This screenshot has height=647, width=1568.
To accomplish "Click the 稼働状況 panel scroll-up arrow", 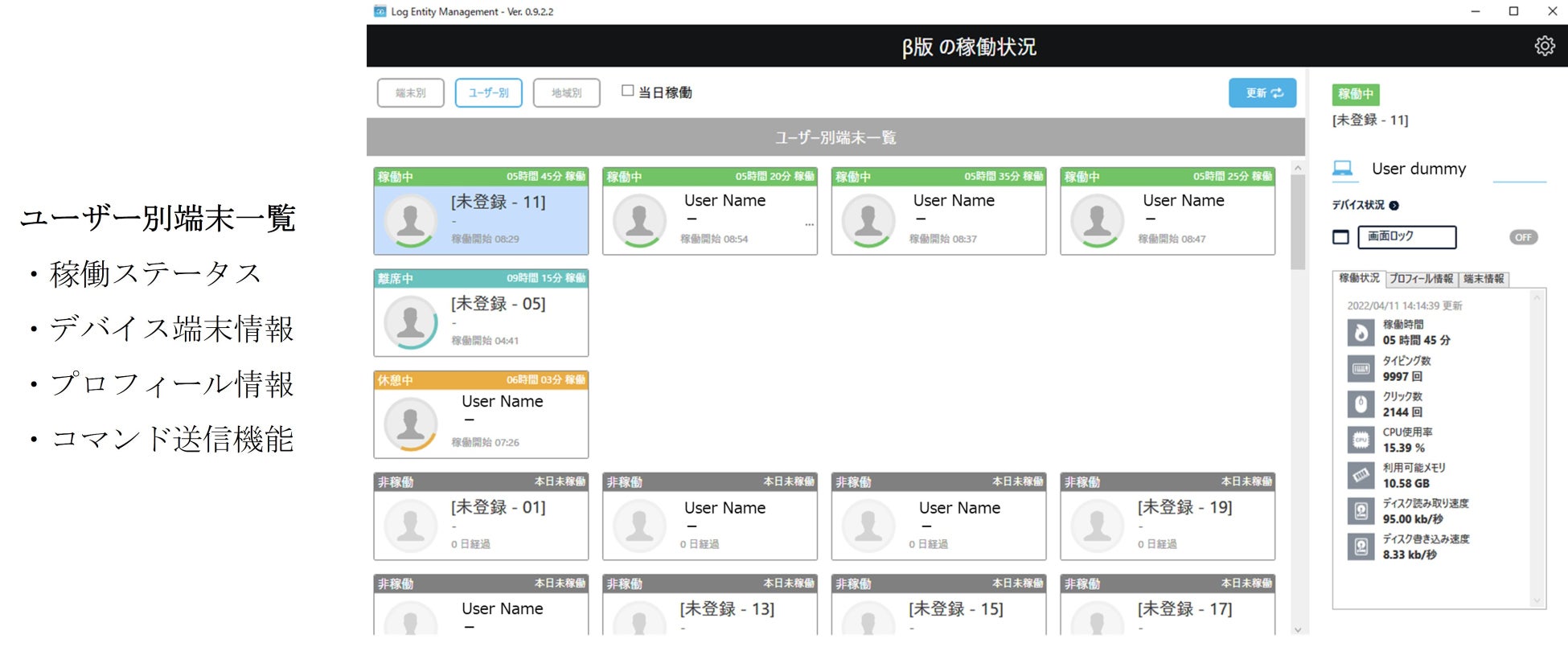I will [x=1537, y=297].
